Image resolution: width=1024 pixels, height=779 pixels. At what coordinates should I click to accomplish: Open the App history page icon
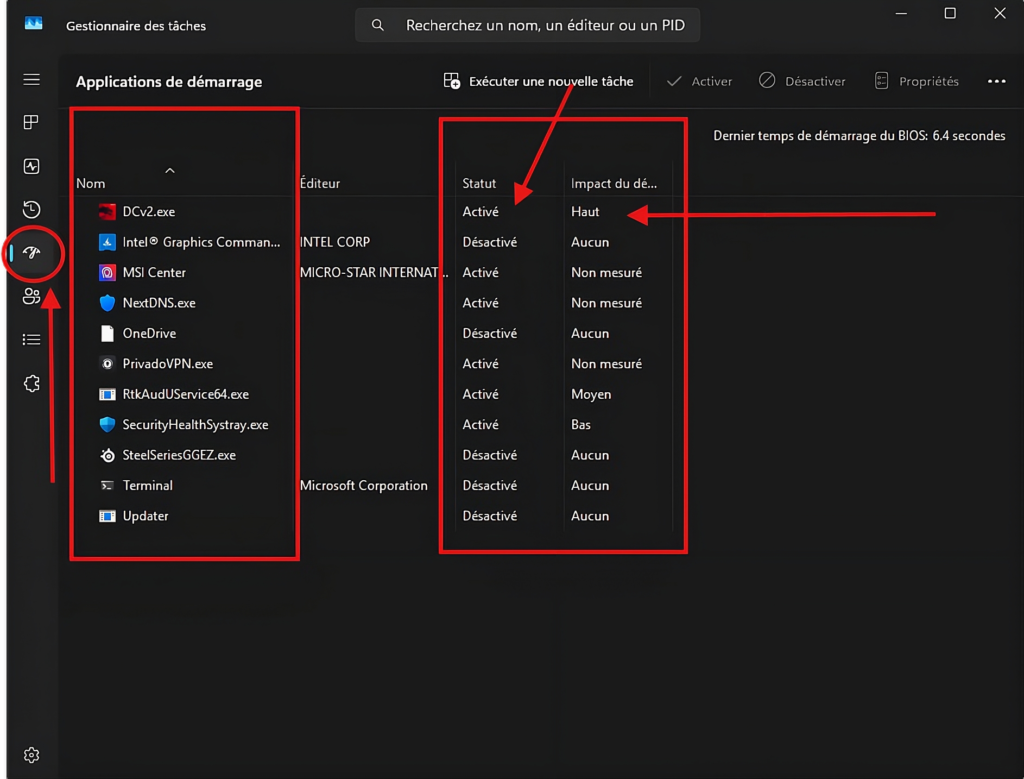click(x=31, y=210)
